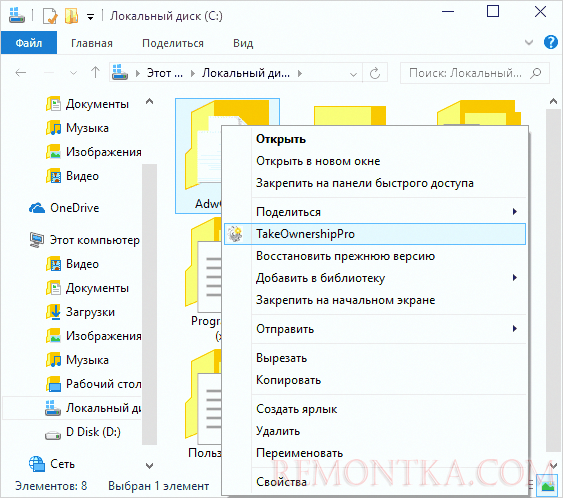Switch to the Главная ribbon tab

[x=92, y=43]
